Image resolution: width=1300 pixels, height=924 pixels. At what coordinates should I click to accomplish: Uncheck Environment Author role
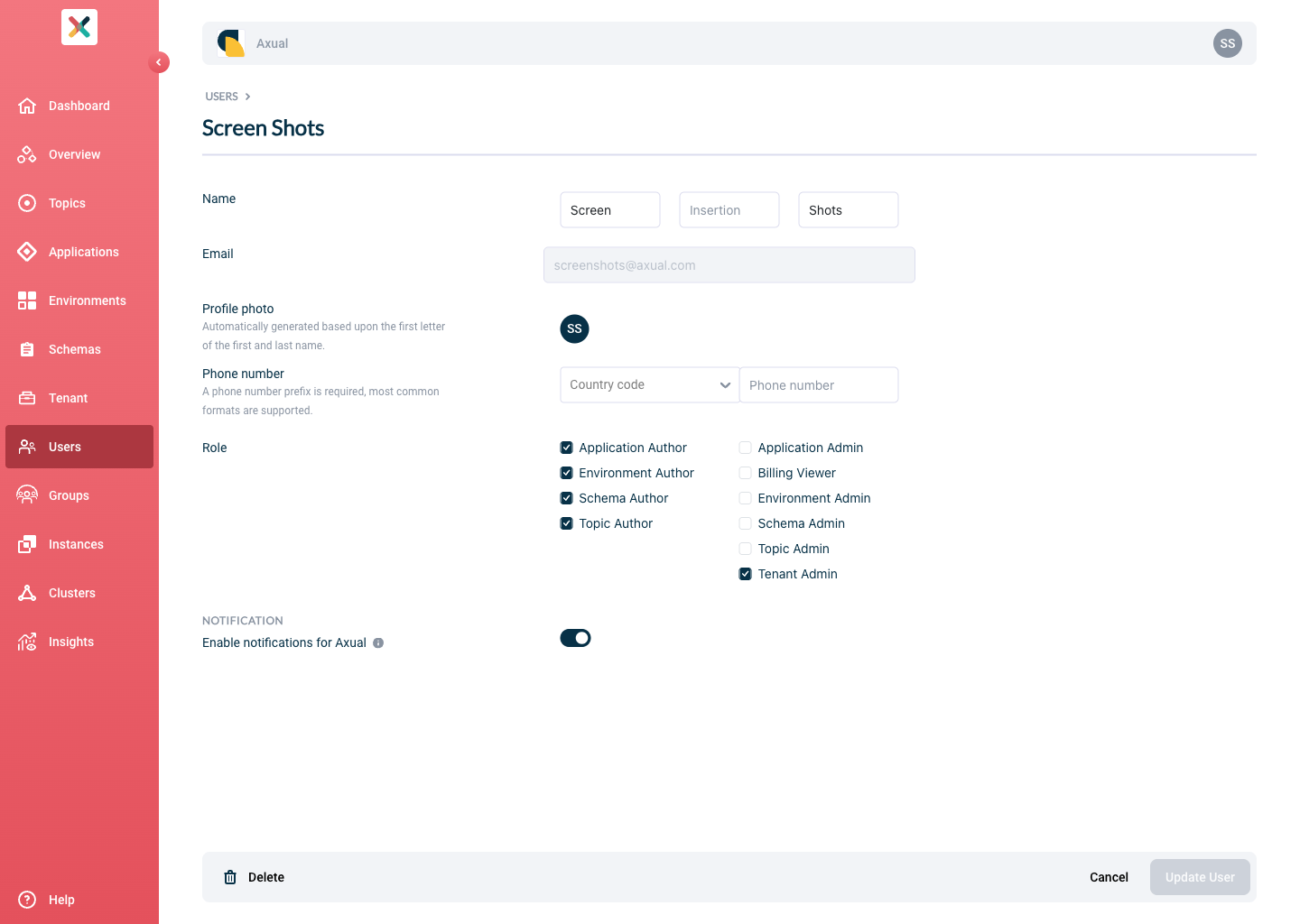[x=567, y=473]
